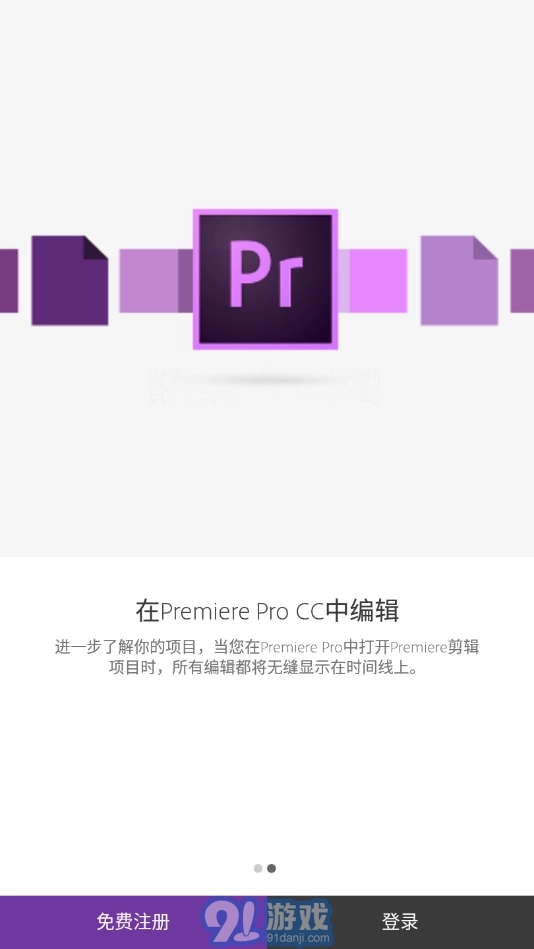Select the bright pink clip block right of Pr

tap(378, 281)
